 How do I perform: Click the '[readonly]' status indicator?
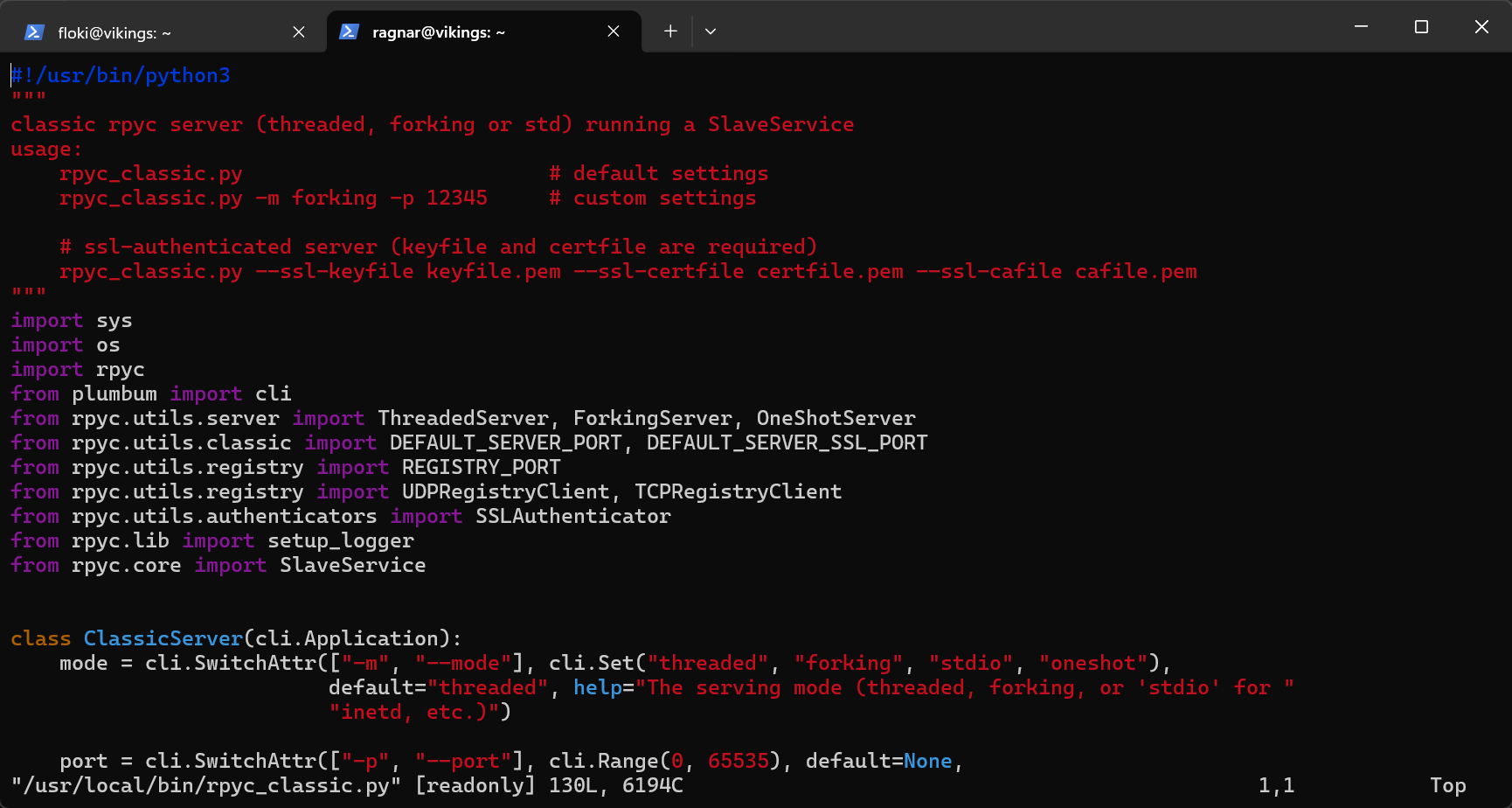click(x=475, y=785)
